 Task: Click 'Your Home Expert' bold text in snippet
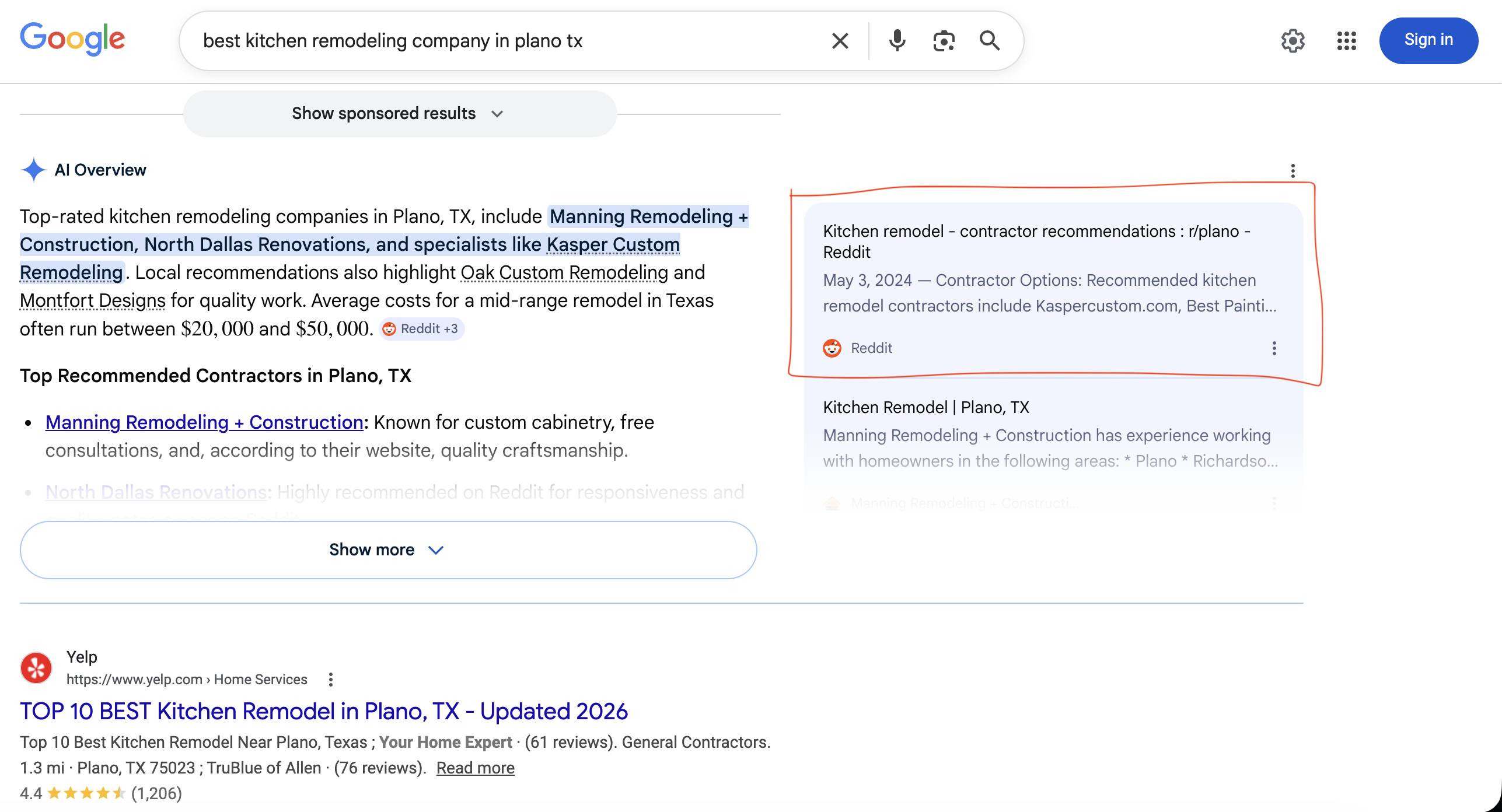[x=446, y=742]
